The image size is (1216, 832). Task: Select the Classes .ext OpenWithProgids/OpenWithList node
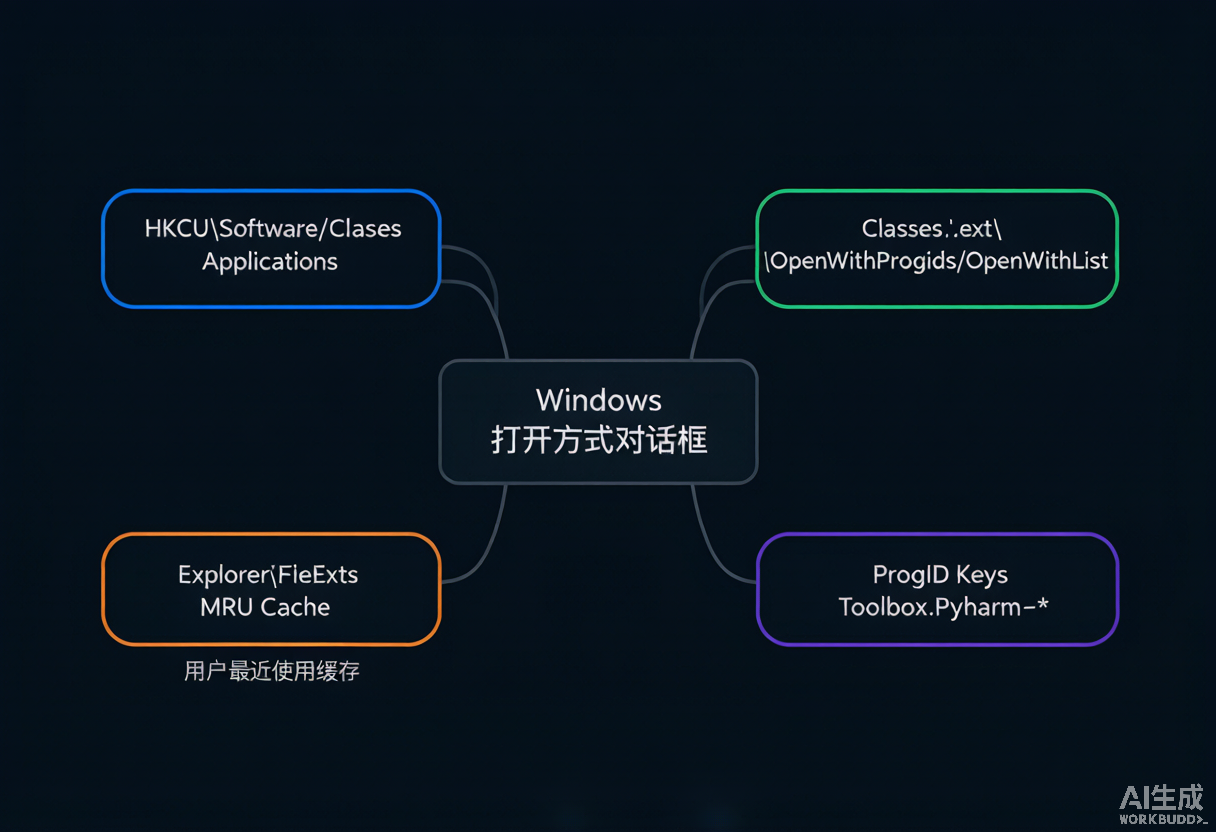(936, 248)
